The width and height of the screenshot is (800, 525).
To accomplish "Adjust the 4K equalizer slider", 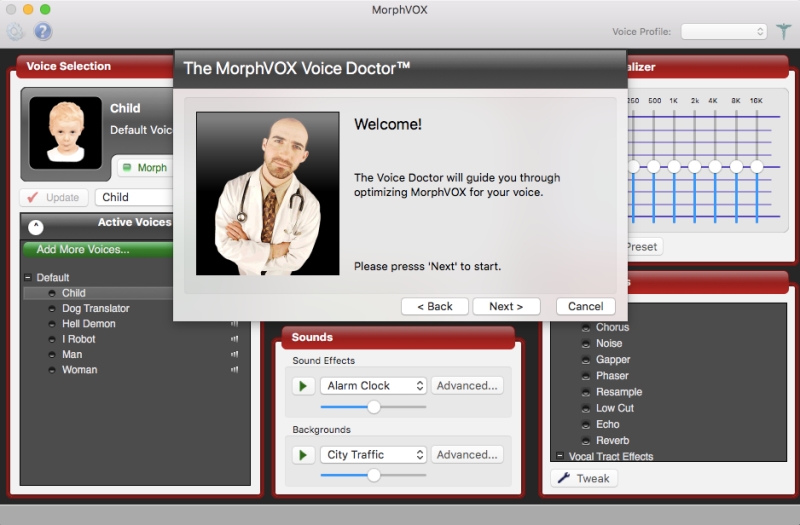I will pos(715,166).
